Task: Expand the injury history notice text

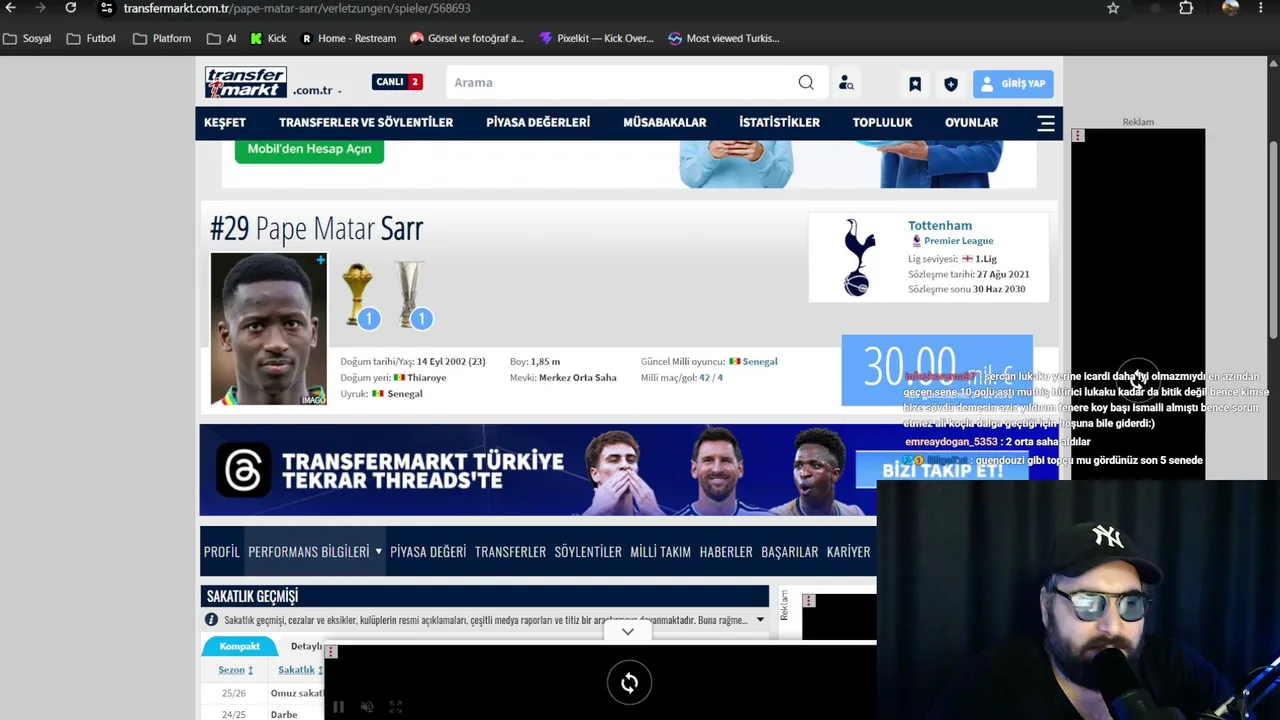Action: [760, 620]
